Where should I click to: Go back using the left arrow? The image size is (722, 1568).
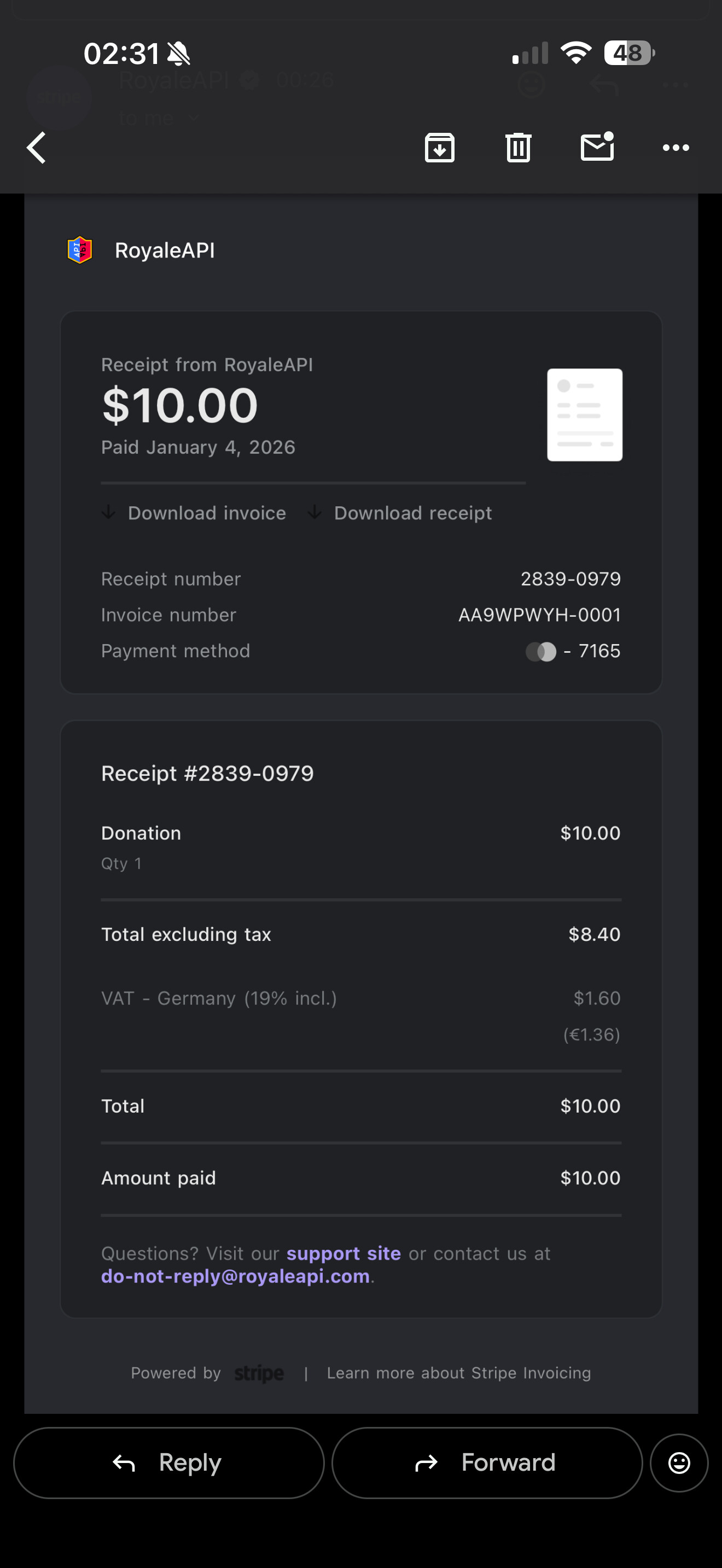click(x=37, y=148)
